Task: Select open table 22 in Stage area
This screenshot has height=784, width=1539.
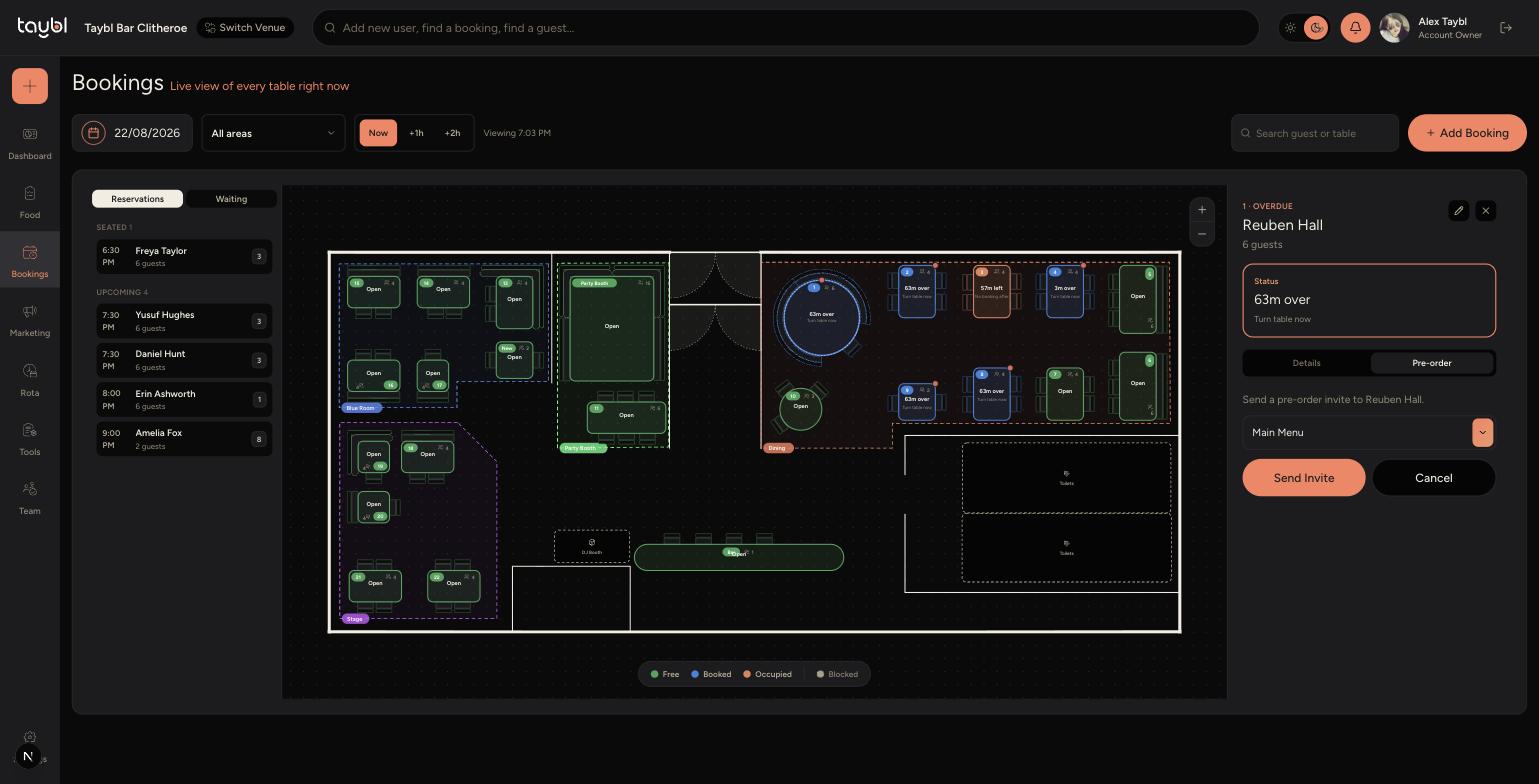Action: 454,586
